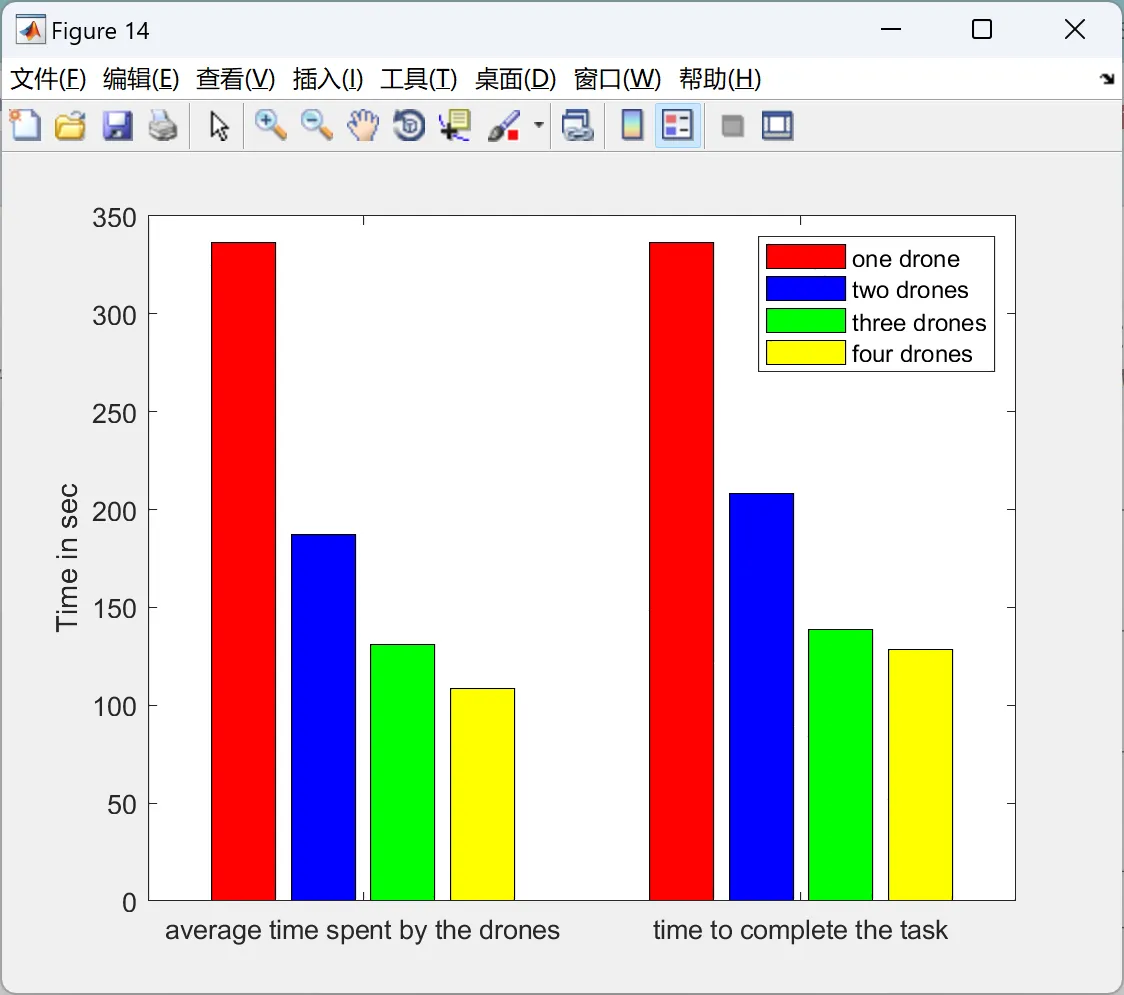1124x995 pixels.
Task: Select the red bar in the average time group
Action: pyautogui.click(x=244, y=571)
